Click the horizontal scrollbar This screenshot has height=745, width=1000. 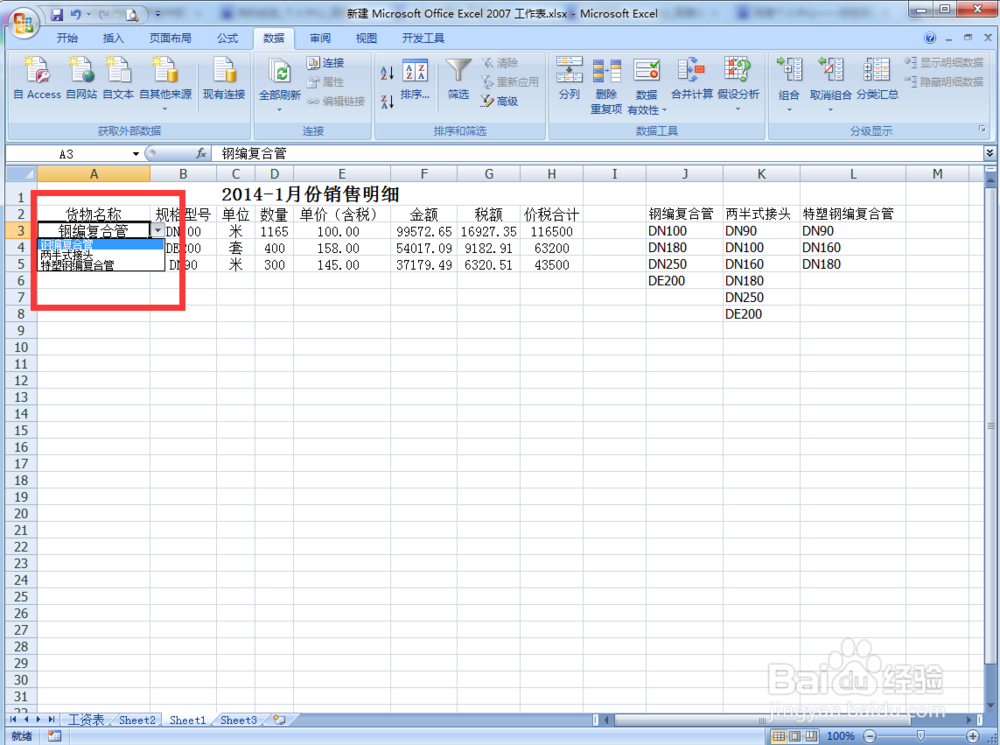click(x=761, y=720)
